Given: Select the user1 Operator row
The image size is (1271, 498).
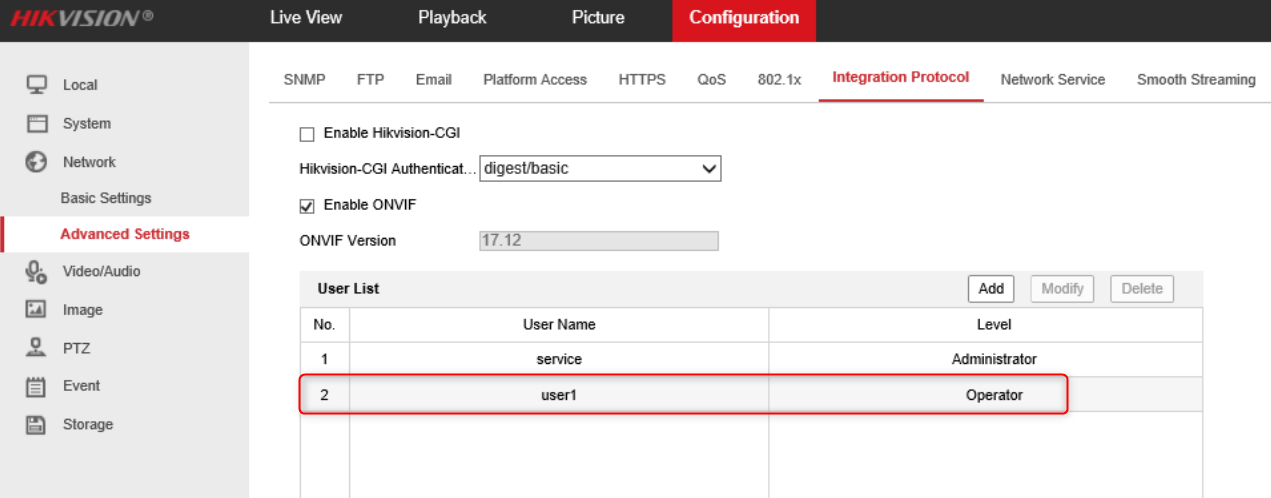Looking at the screenshot, I should (684, 395).
